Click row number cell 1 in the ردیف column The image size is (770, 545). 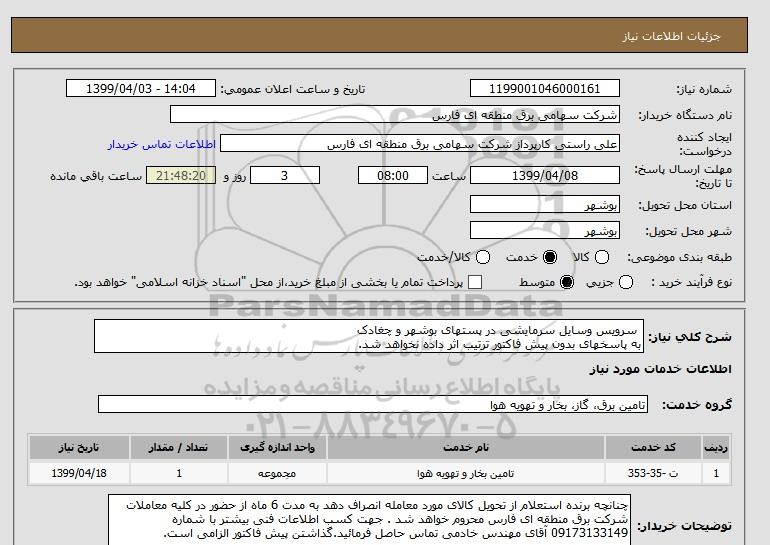click(716, 473)
